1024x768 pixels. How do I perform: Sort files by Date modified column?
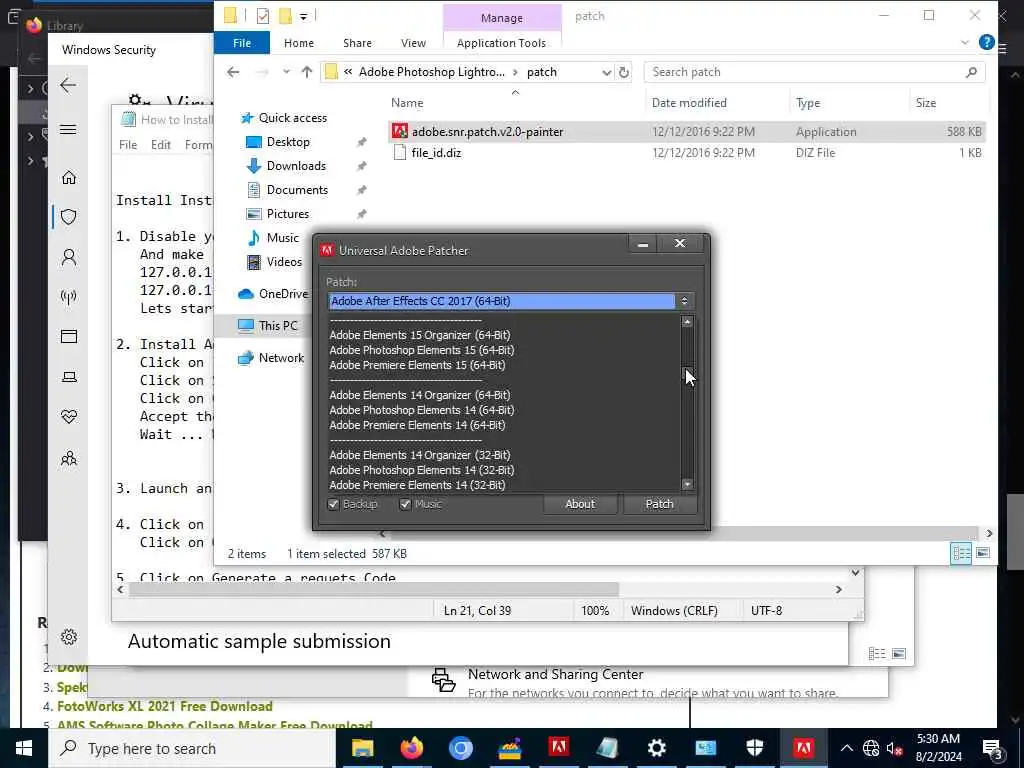click(x=689, y=103)
